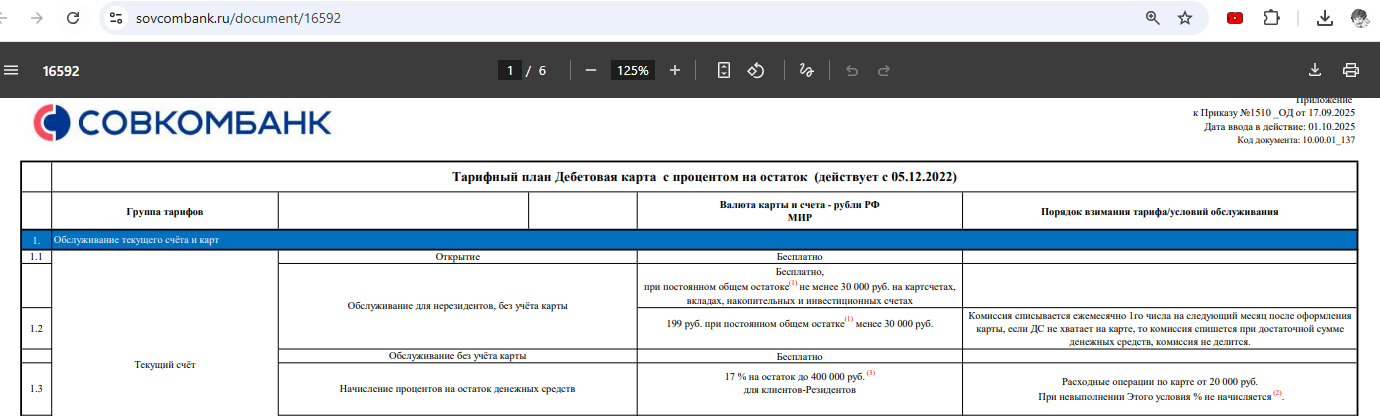Screen dimensions: 1380x416
Task: Open browser zoom magnifier in address bar
Action: pos(1153,18)
